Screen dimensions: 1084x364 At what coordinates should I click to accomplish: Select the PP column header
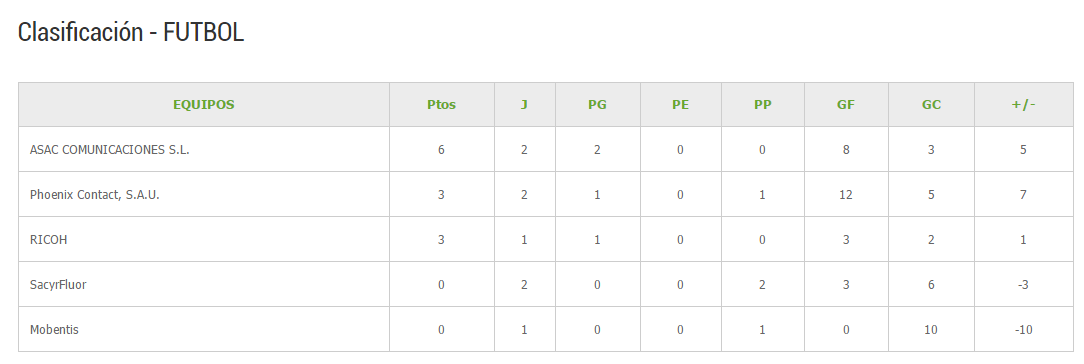763,105
